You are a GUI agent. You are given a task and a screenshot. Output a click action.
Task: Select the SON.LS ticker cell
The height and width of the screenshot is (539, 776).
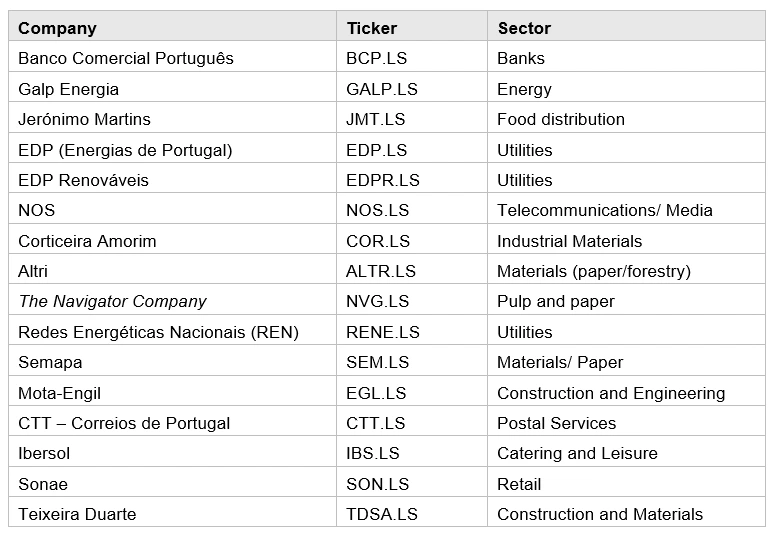click(412, 482)
